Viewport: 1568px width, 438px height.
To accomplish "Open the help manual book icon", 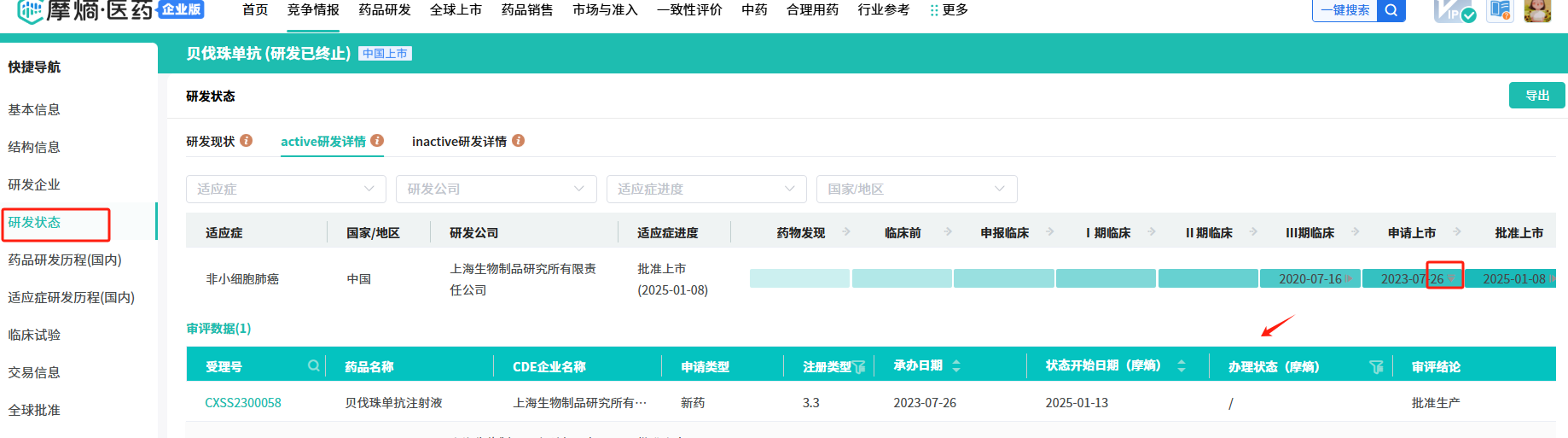I will click(x=1500, y=10).
